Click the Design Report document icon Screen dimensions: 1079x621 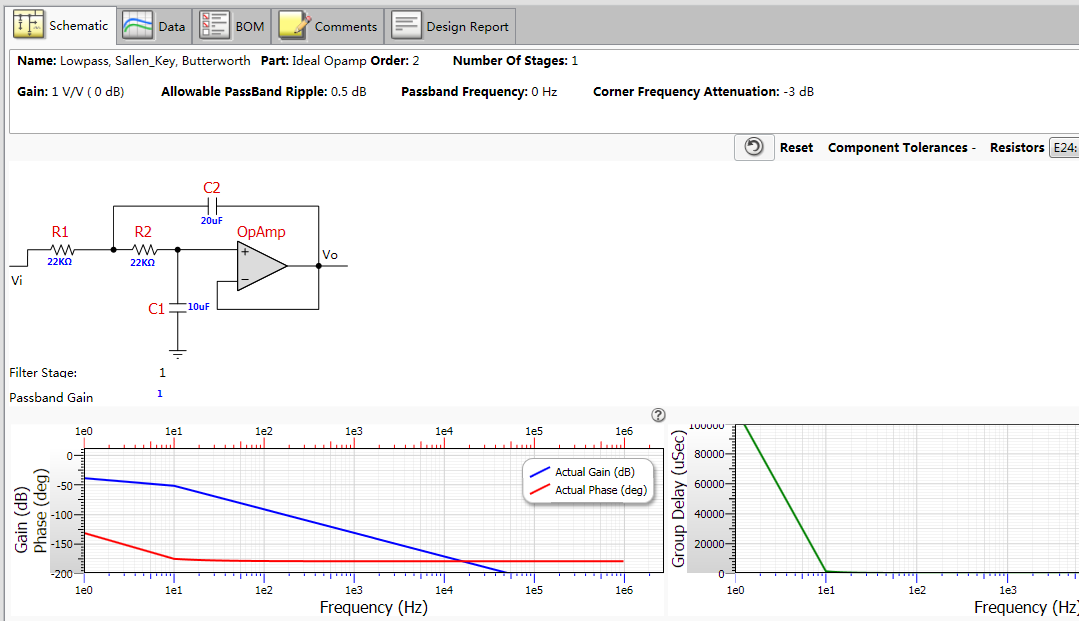406,25
